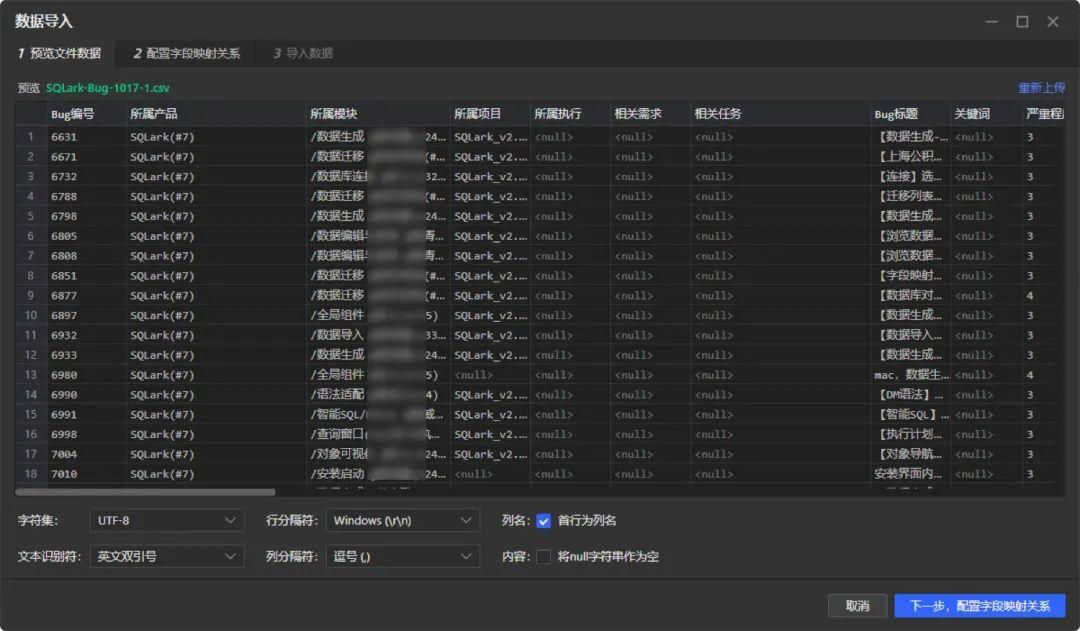Click 所属模块 cell /安装启动
1080x631 pixels.
click(377, 475)
